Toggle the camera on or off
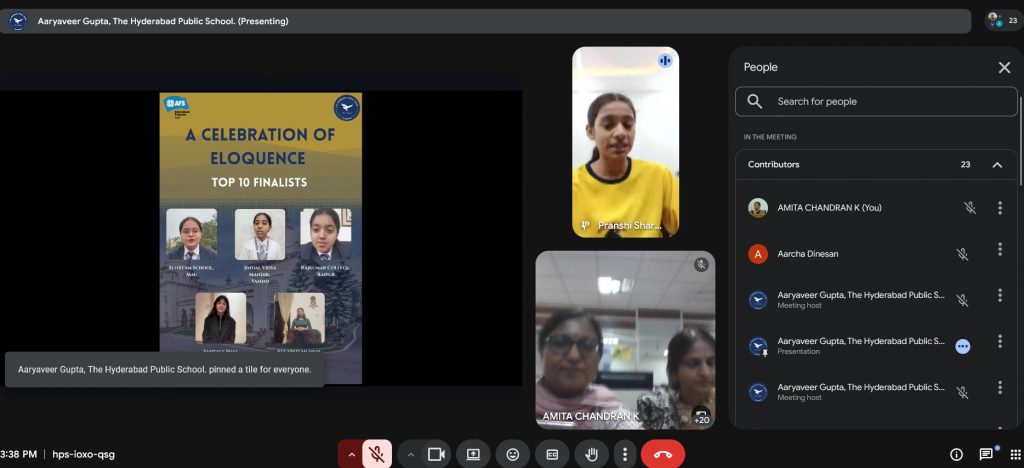1024x468 pixels. point(436,454)
